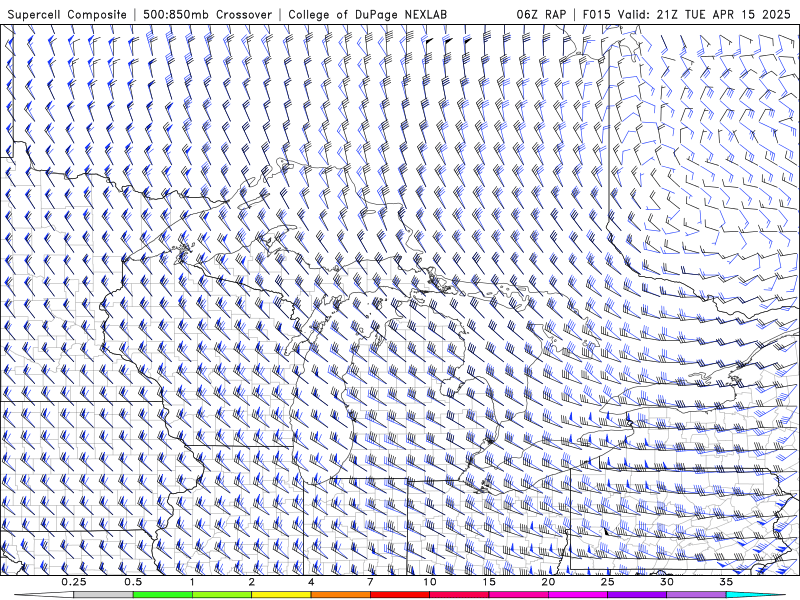Click the color scale label reading 35
The width and height of the screenshot is (800, 600).
tap(726, 582)
